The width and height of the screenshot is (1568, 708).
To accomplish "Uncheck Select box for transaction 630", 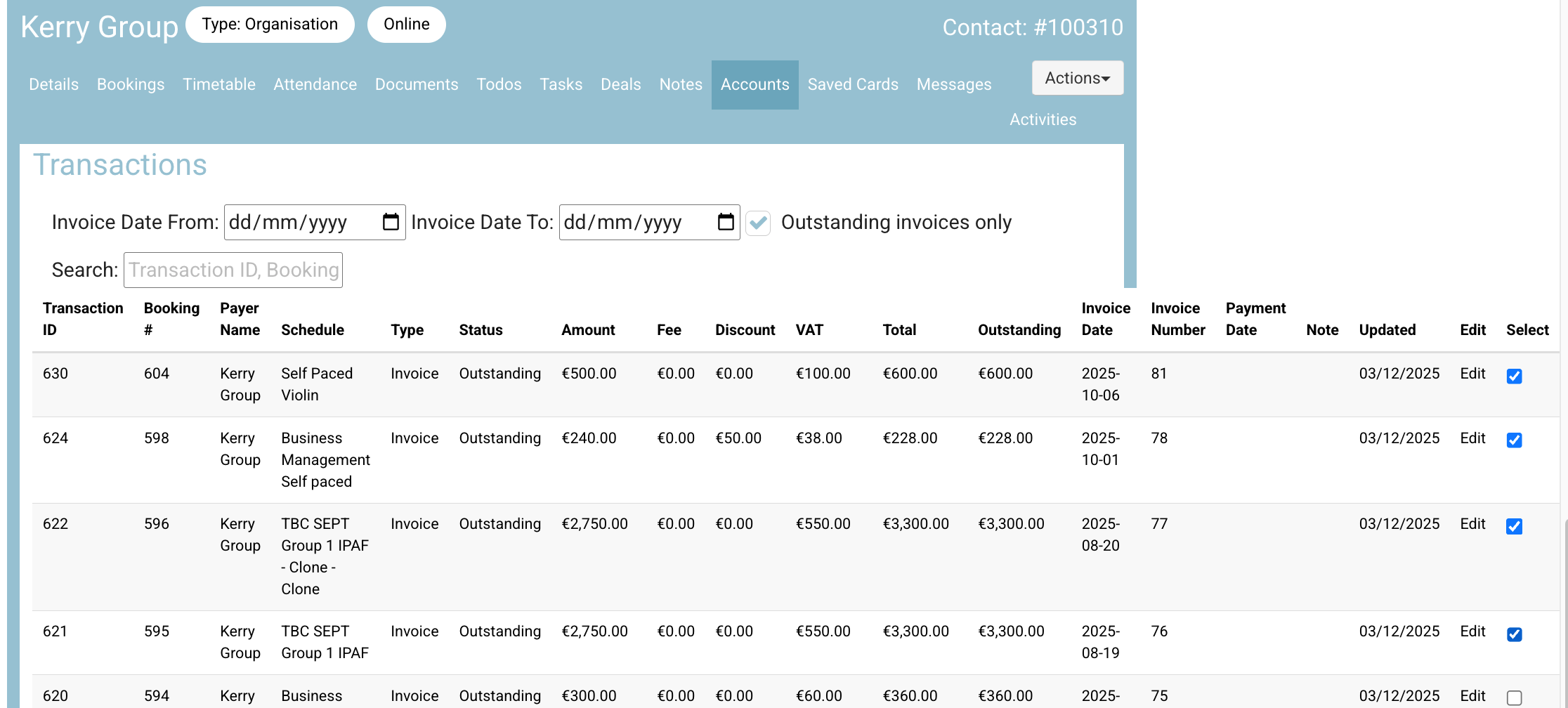I will 1514,376.
